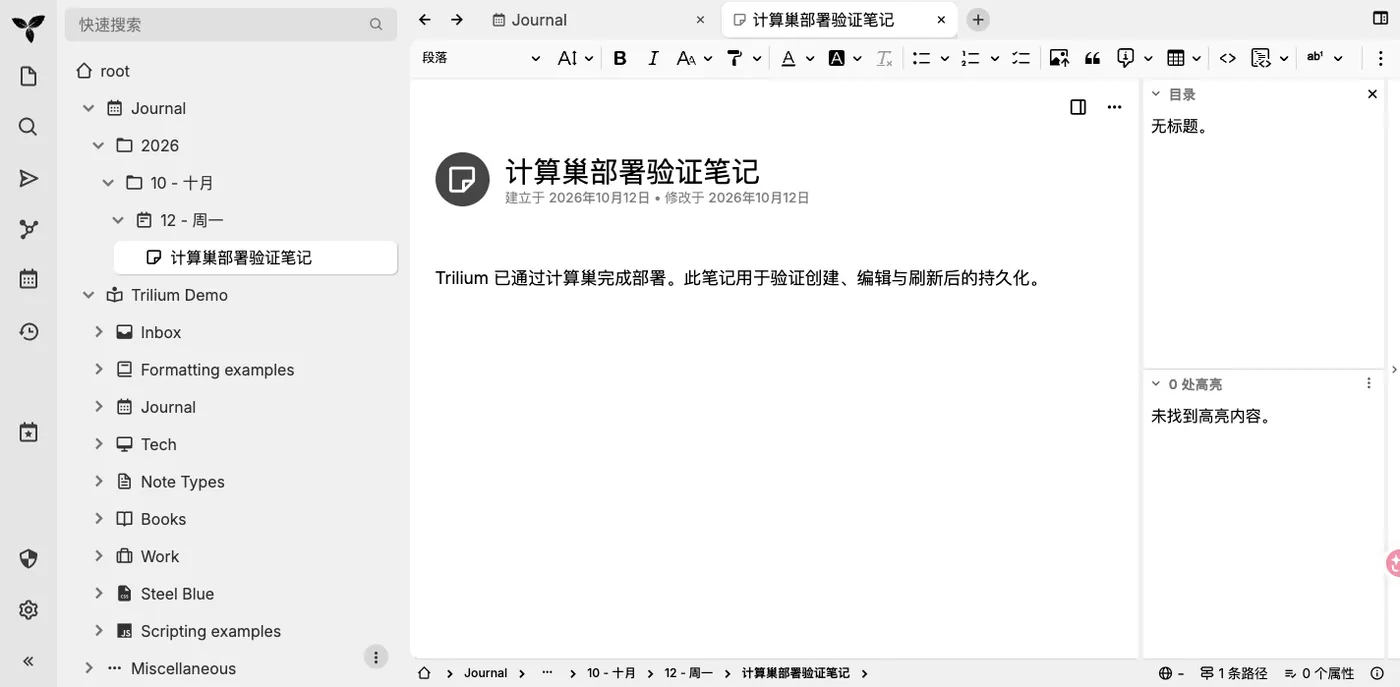Click the search magnifier in quick search box
This screenshot has width=1400, height=687.
pos(376,24)
